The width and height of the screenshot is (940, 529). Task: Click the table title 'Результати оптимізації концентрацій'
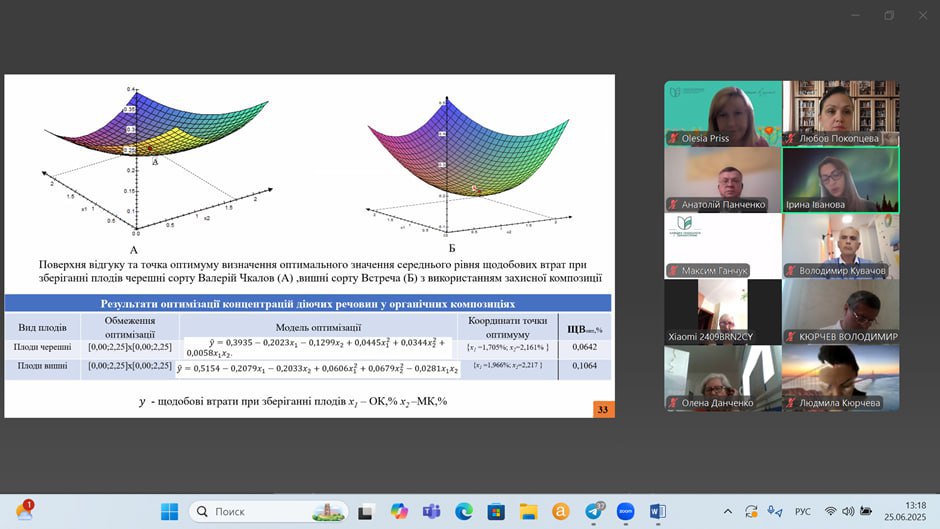pyautogui.click(x=308, y=303)
